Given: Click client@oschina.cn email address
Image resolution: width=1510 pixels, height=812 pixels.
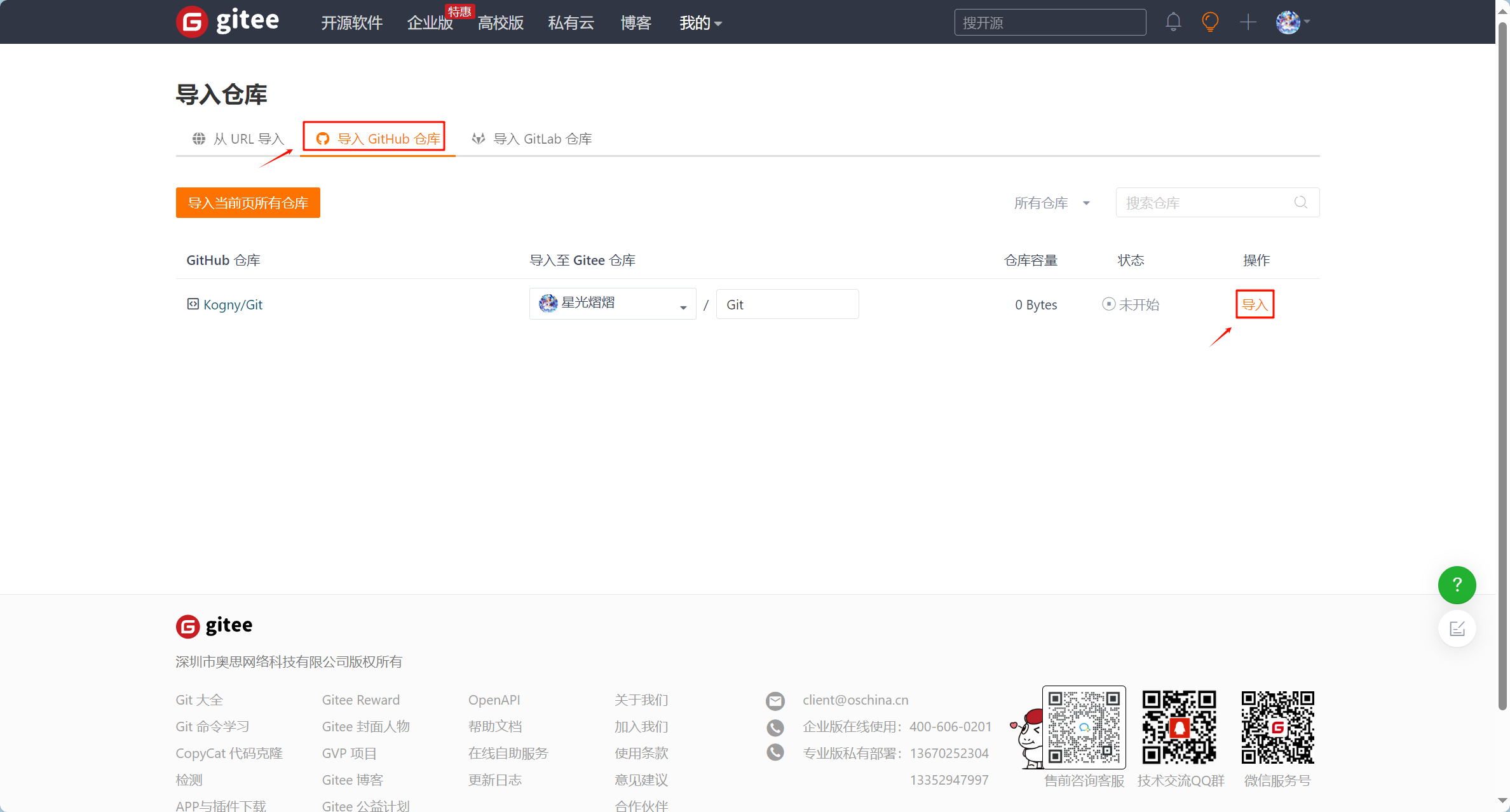Looking at the screenshot, I should [855, 700].
